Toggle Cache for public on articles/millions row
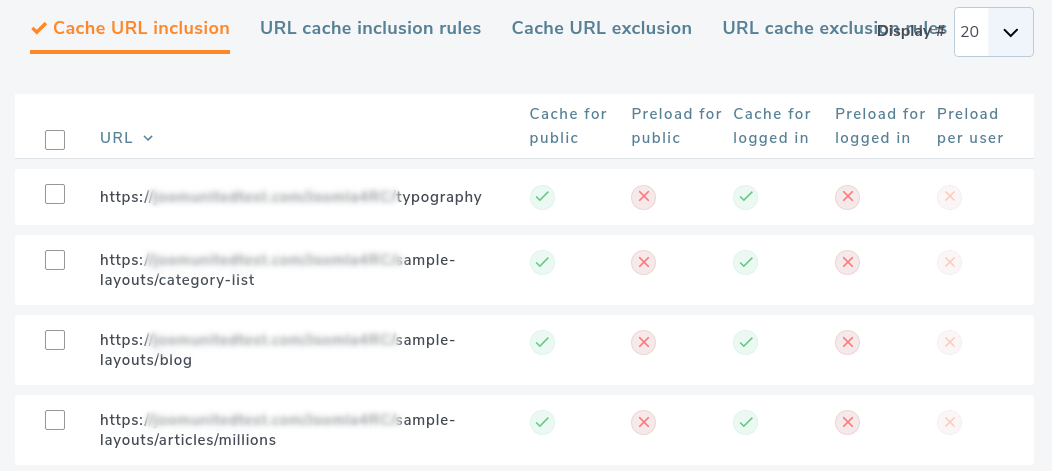The height and width of the screenshot is (471, 1052). tap(542, 423)
